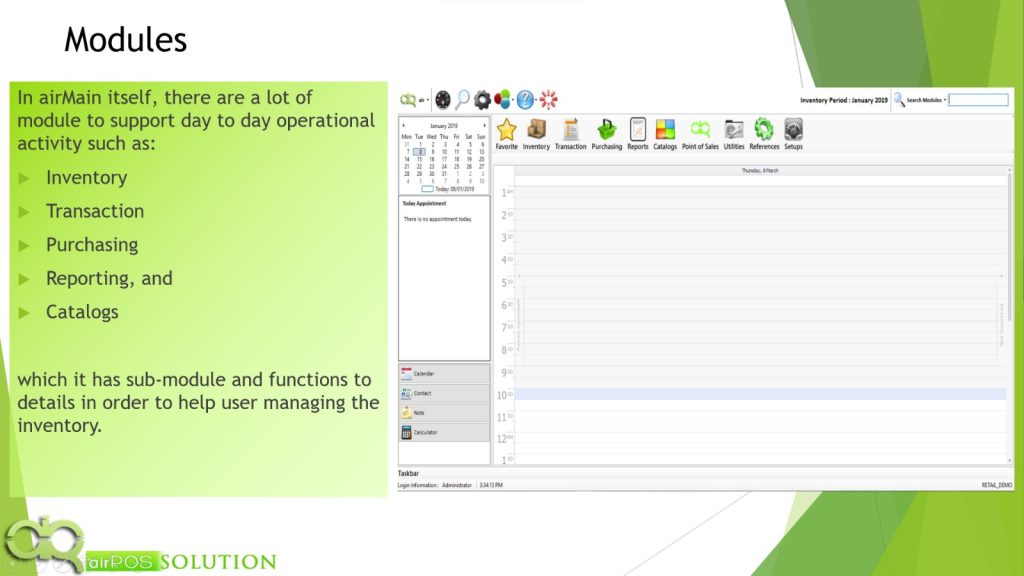Open the Purchasing basket icon
1024x576 pixels.
pos(607,130)
